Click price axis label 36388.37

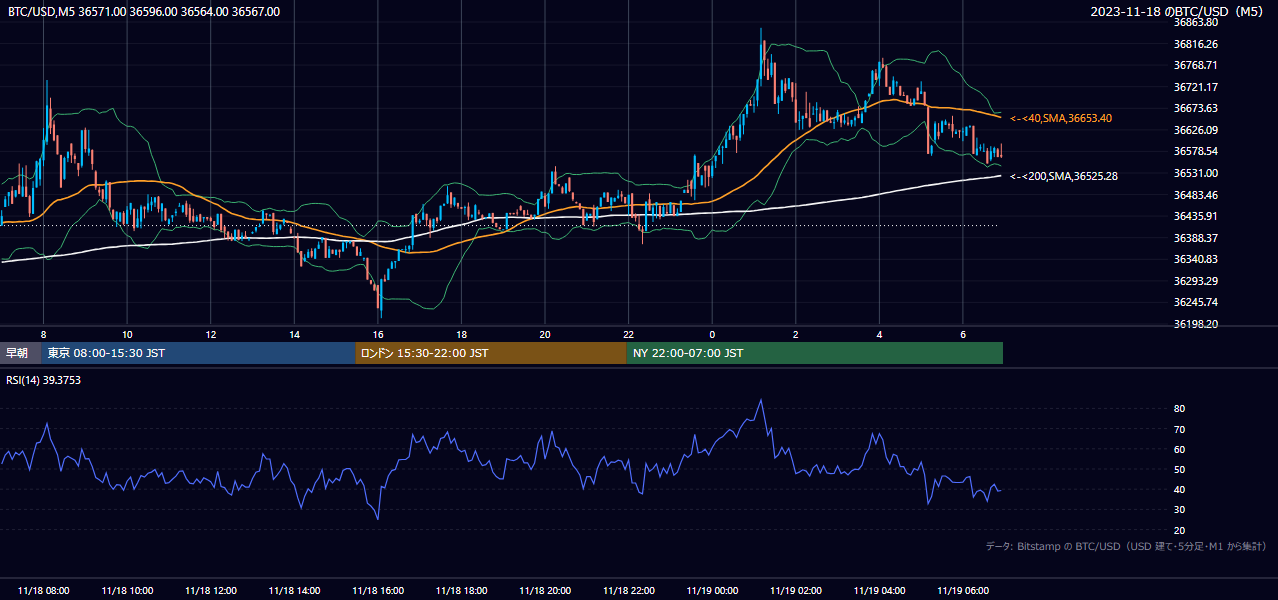(1196, 238)
